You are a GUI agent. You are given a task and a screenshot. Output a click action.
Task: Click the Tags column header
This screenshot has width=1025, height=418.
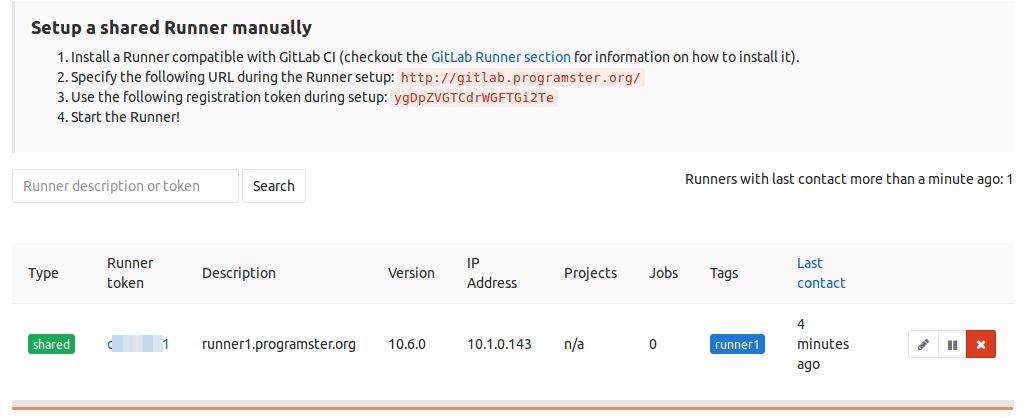pyautogui.click(x=724, y=273)
